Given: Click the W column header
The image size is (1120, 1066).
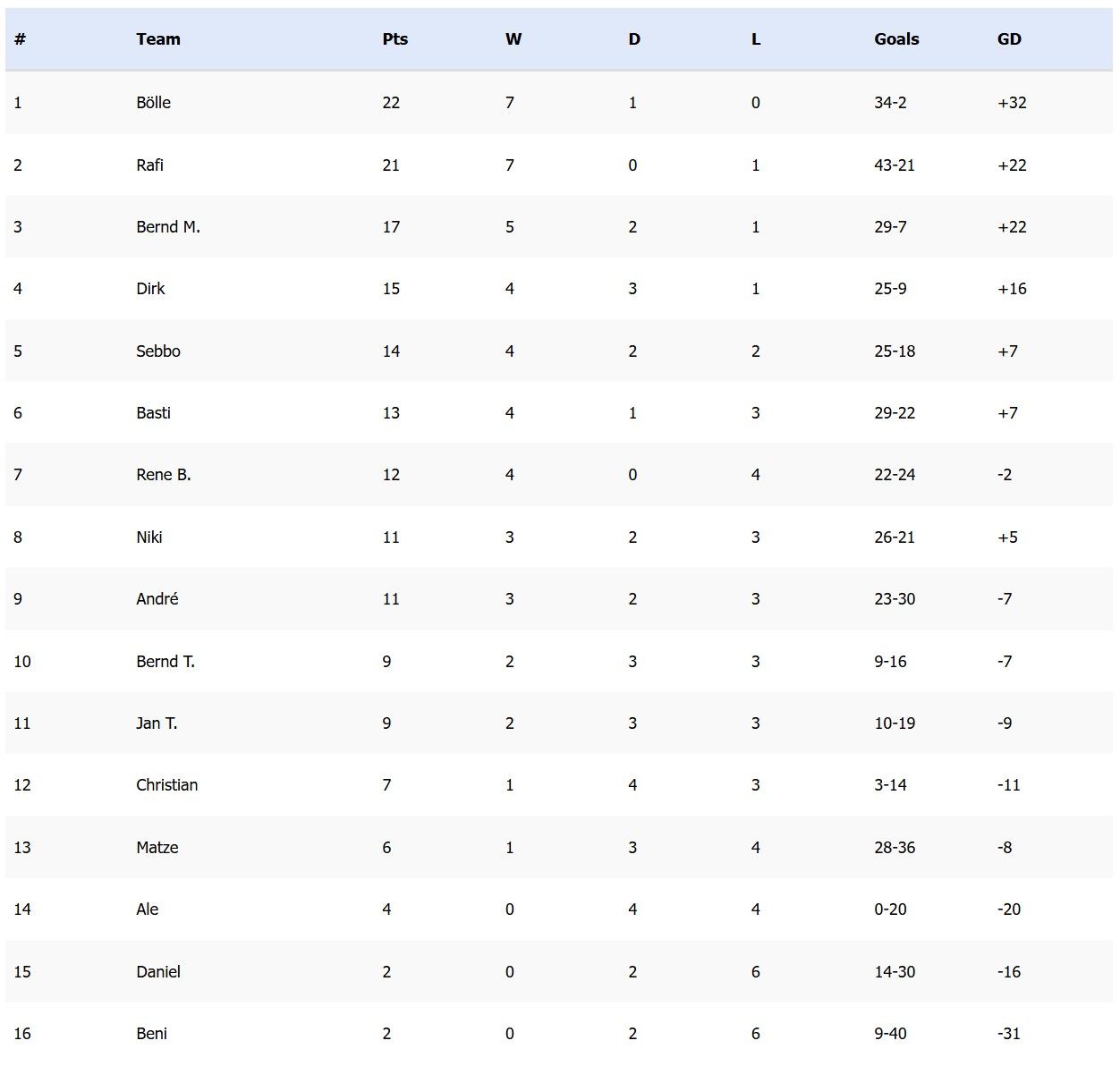Looking at the screenshot, I should tap(513, 39).
